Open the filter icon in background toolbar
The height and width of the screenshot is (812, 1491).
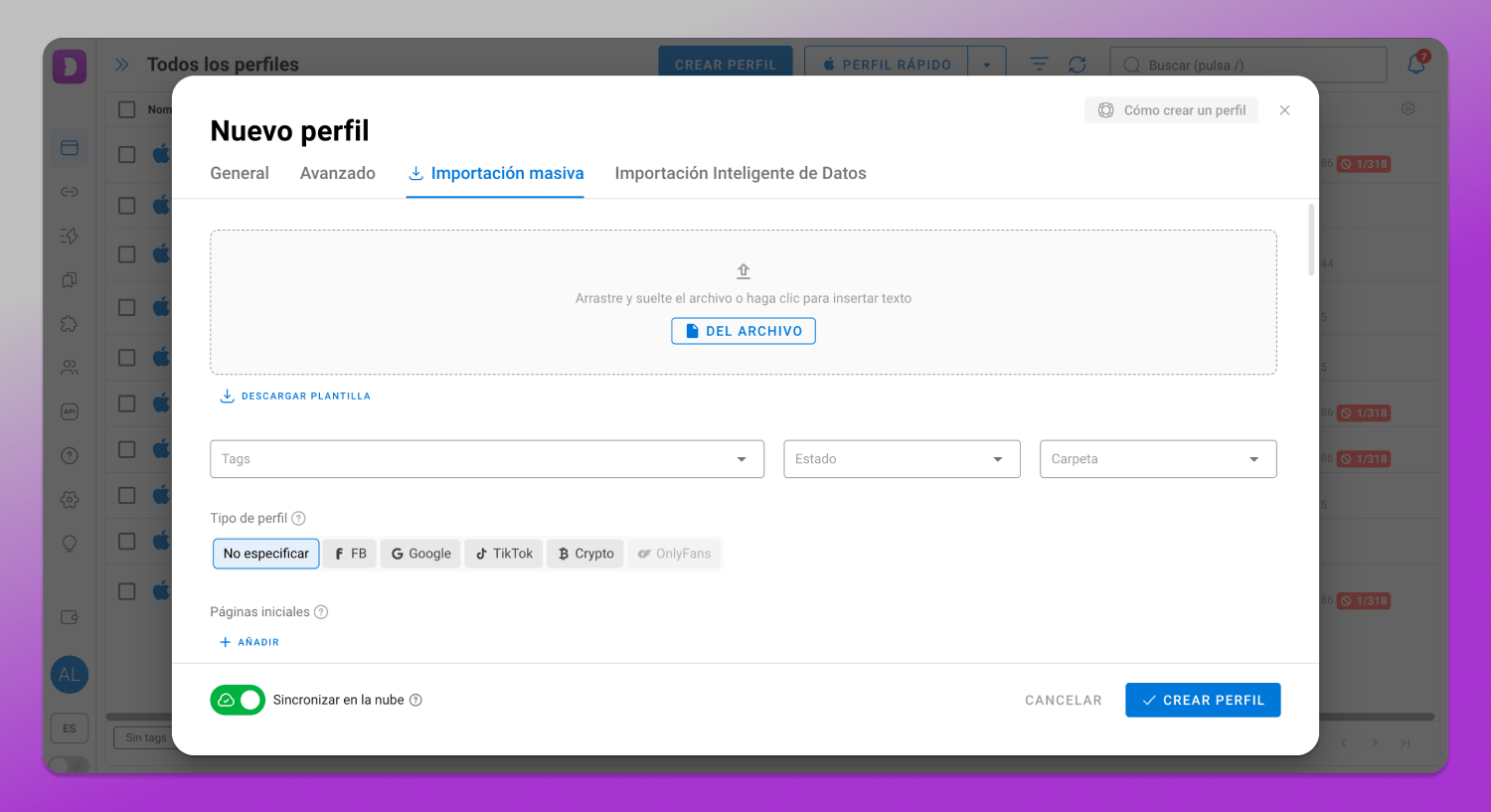[x=1039, y=65]
